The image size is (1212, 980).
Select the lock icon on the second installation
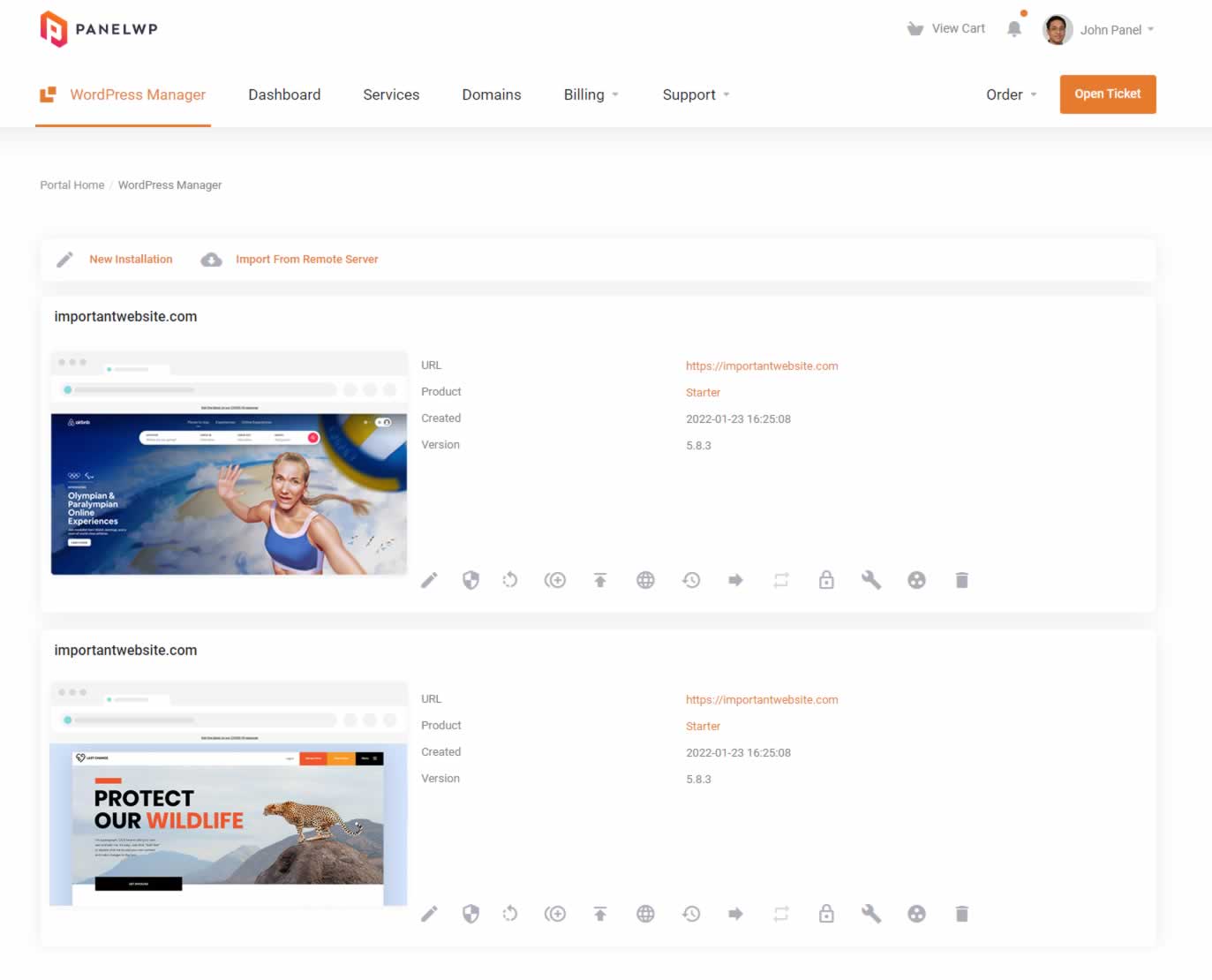coord(826,913)
